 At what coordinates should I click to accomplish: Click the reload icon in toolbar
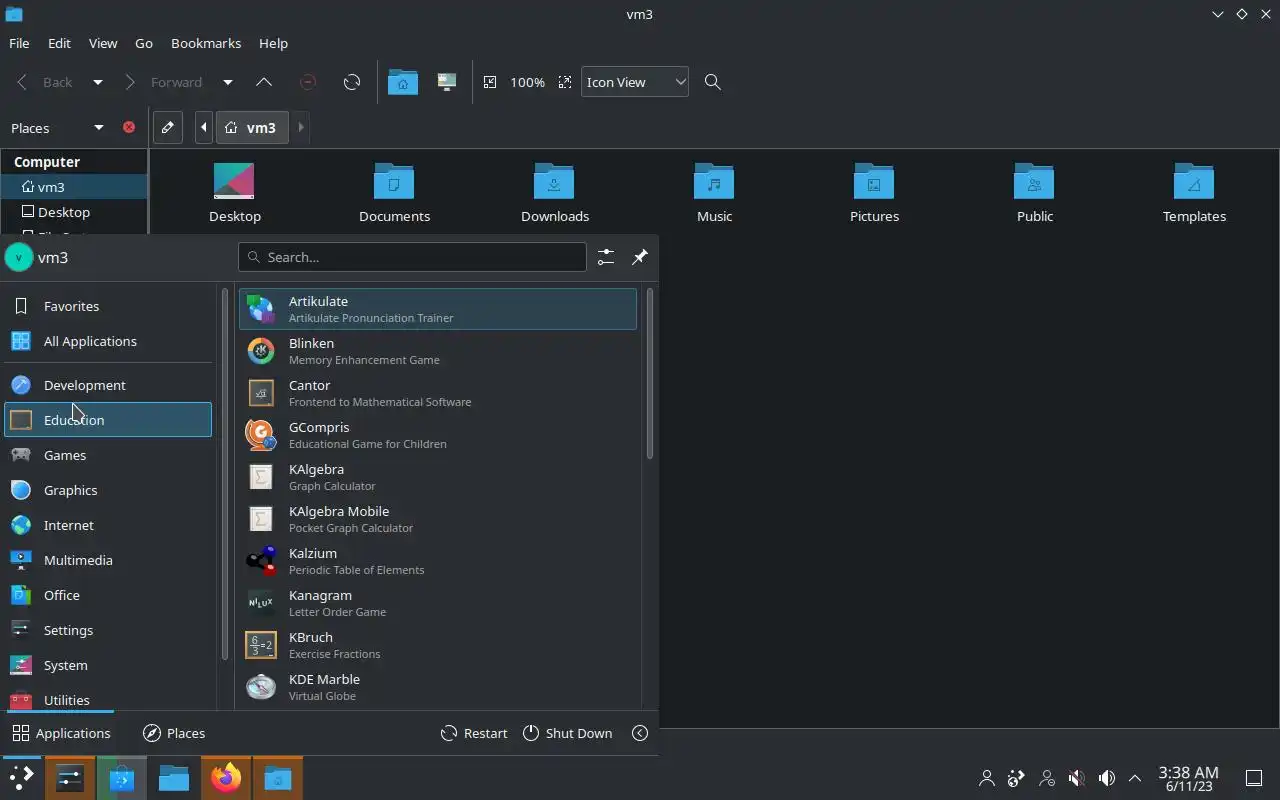[352, 82]
